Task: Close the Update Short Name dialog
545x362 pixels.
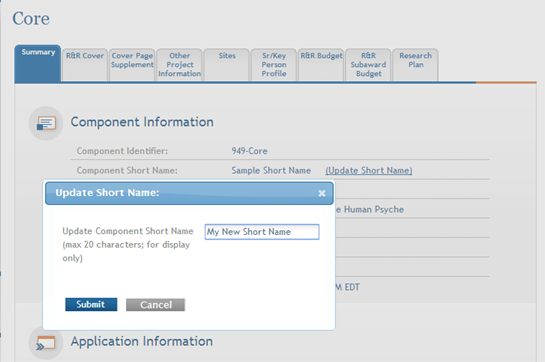Action: (x=322, y=193)
